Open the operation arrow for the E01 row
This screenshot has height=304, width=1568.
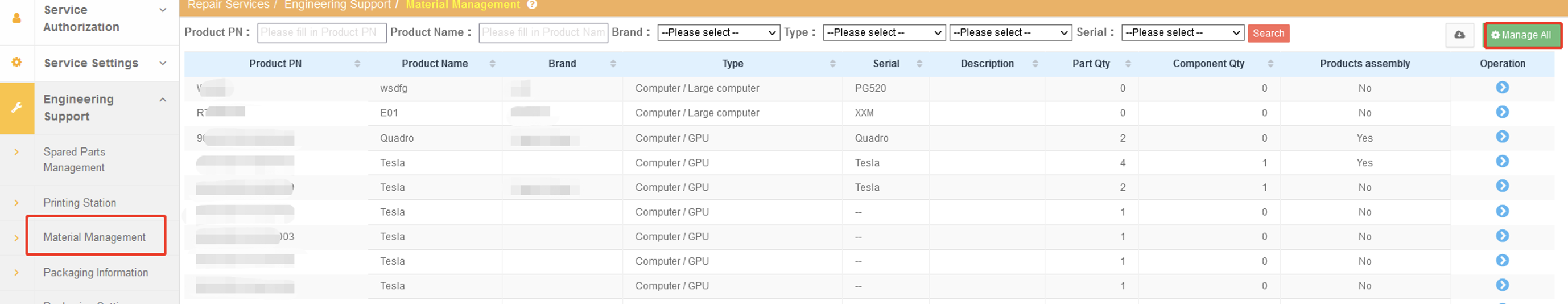[1501, 112]
